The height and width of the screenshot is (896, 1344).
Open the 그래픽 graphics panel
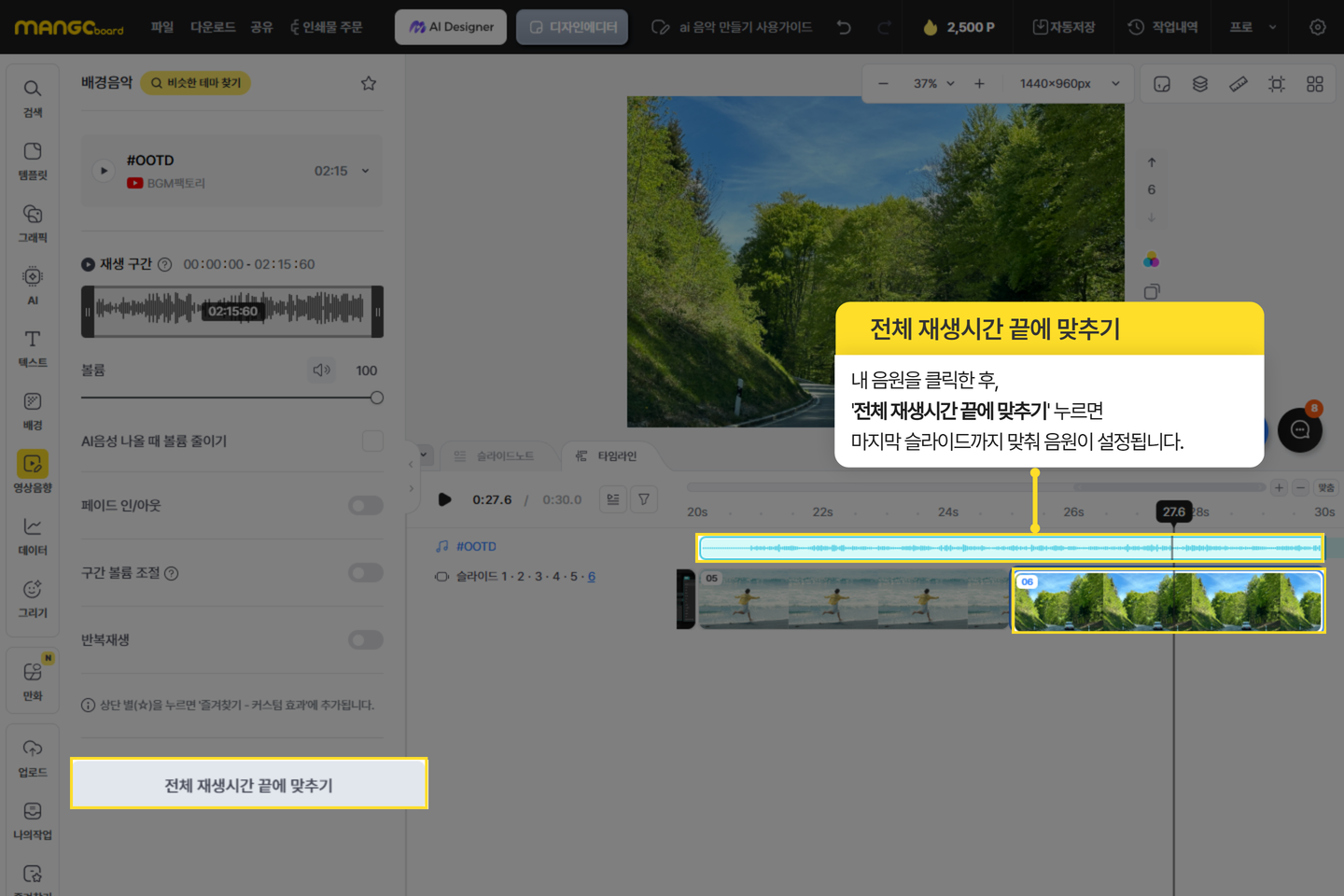[33, 223]
